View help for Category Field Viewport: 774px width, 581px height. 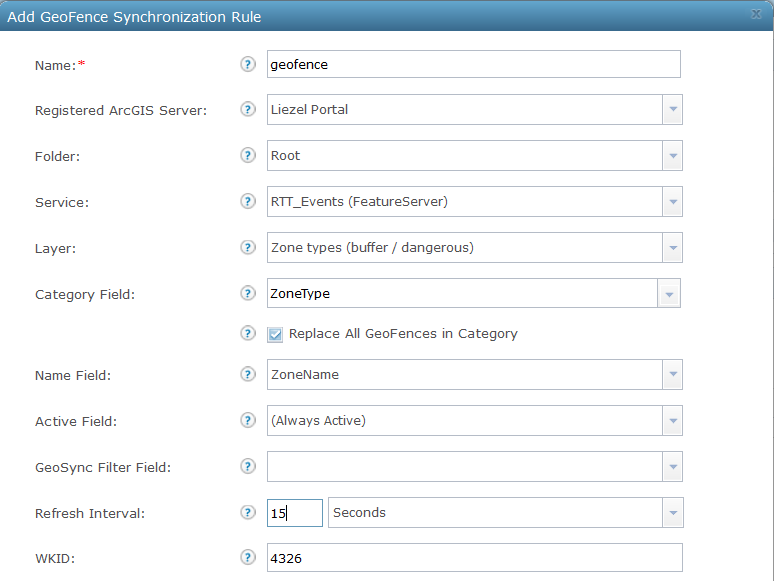[x=248, y=293]
